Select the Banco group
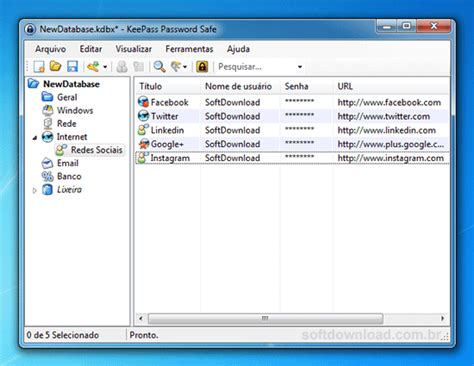 tap(69, 176)
